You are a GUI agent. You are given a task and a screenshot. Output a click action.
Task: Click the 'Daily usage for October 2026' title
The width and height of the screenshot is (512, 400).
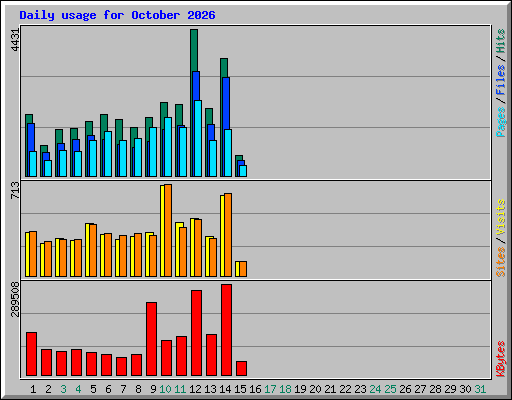[117, 15]
